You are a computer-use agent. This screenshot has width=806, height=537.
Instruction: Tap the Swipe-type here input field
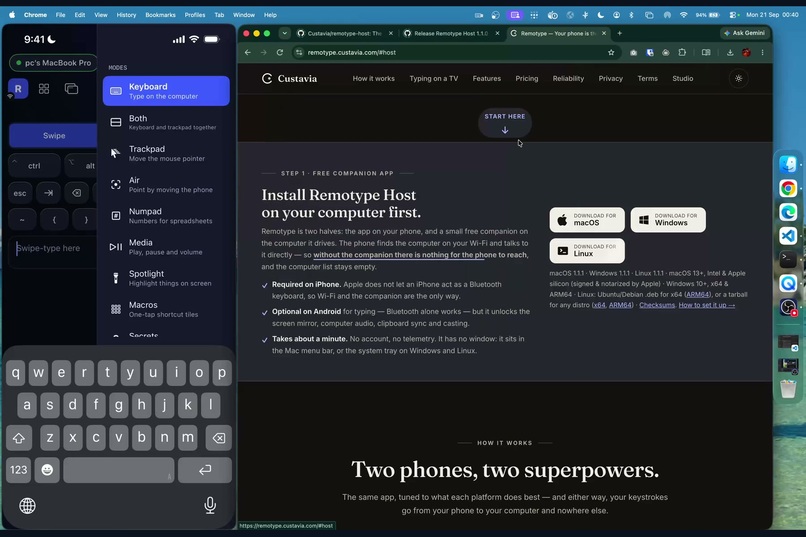[53, 250]
